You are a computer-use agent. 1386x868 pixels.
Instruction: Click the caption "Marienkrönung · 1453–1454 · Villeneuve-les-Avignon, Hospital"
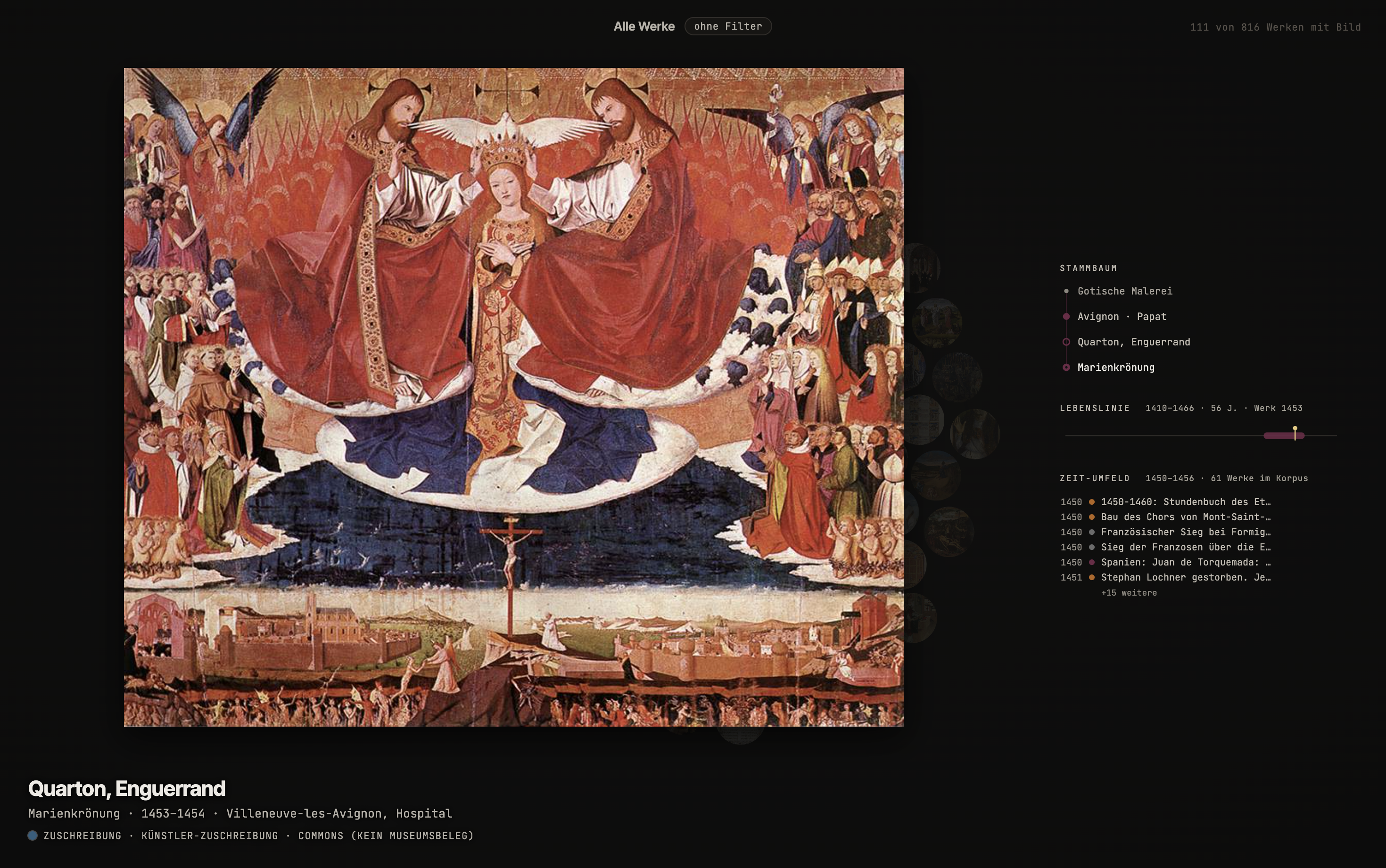pos(240,813)
